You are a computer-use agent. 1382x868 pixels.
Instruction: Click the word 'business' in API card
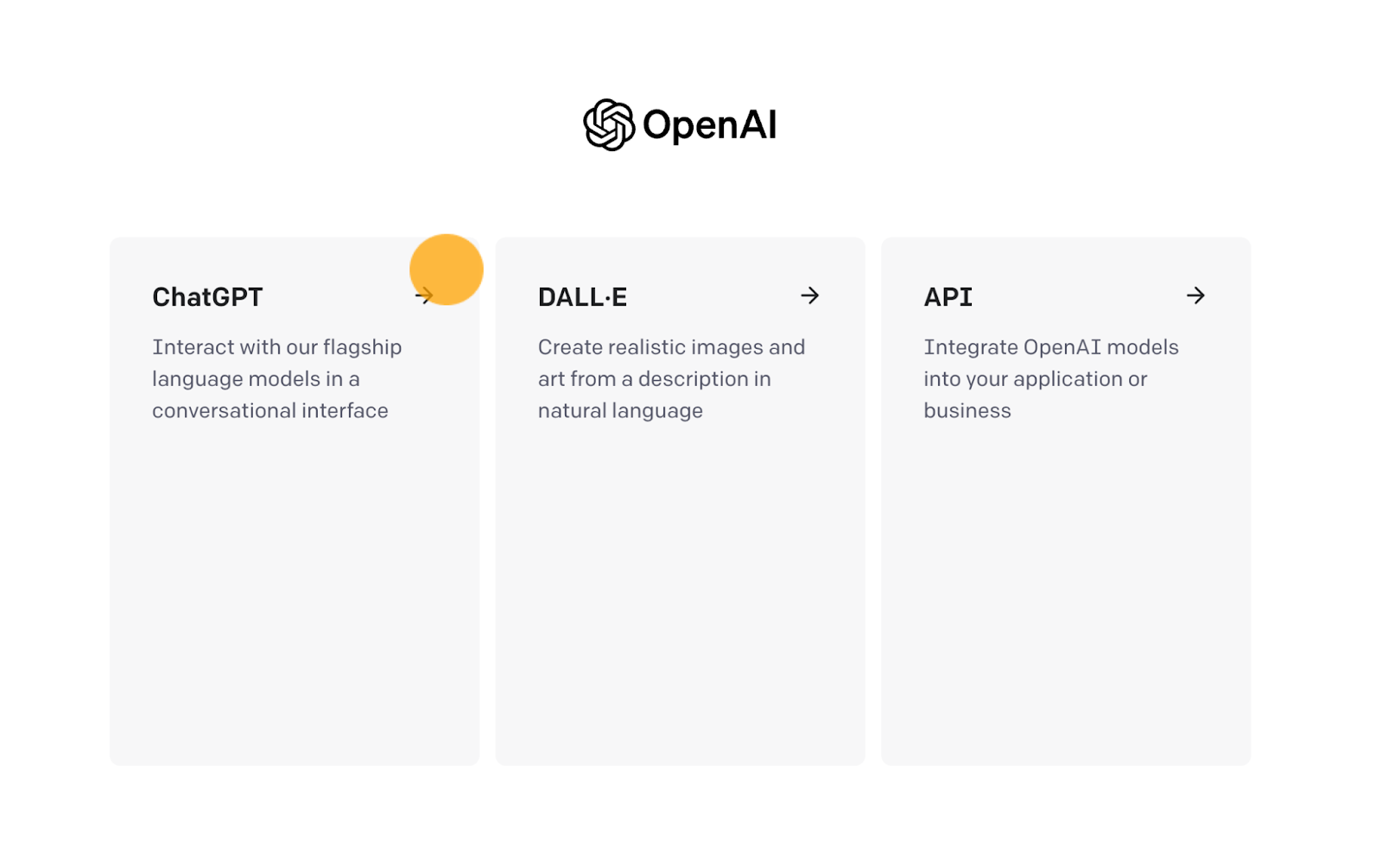point(967,411)
